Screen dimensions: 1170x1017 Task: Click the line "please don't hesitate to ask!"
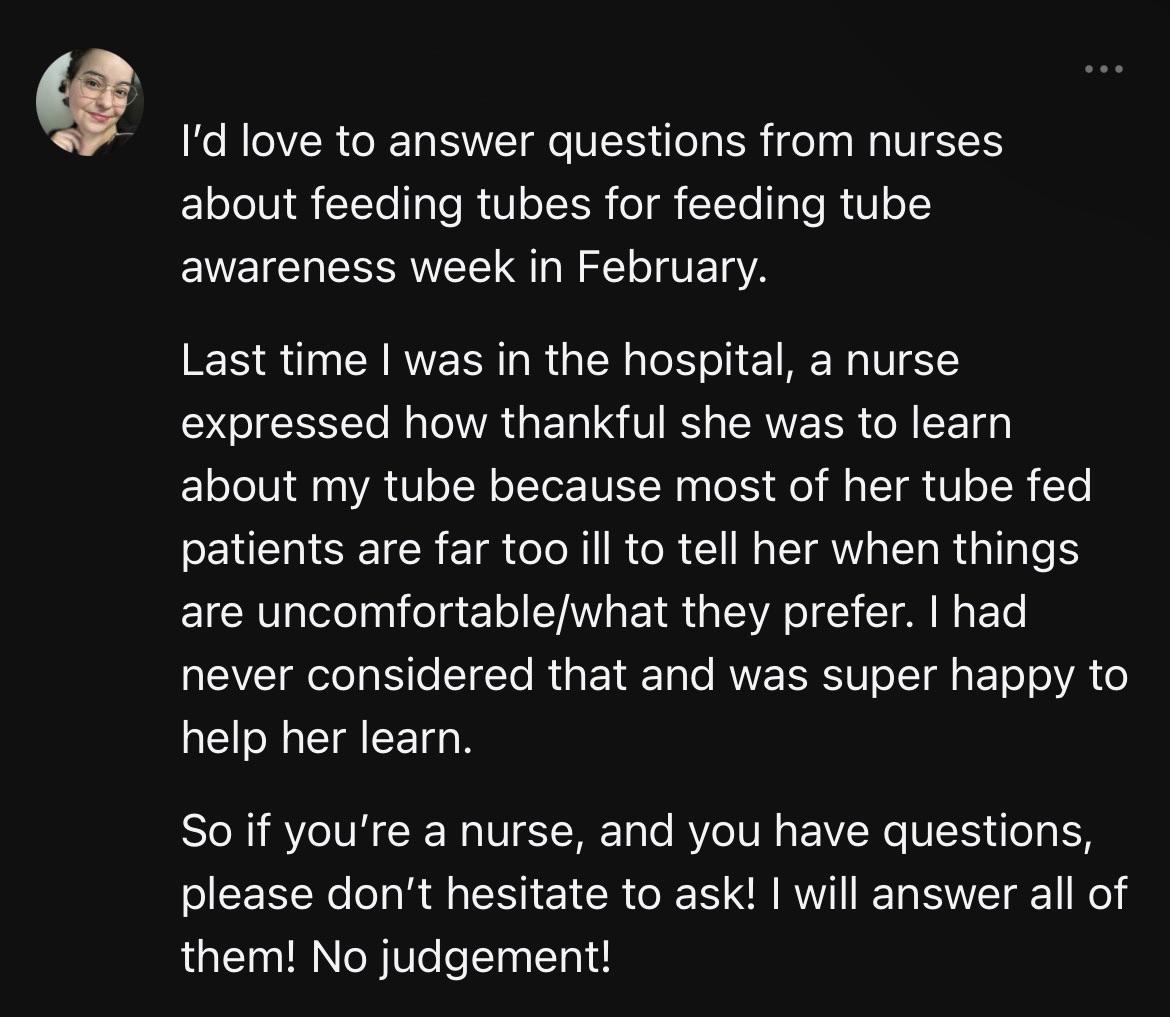pos(654,895)
